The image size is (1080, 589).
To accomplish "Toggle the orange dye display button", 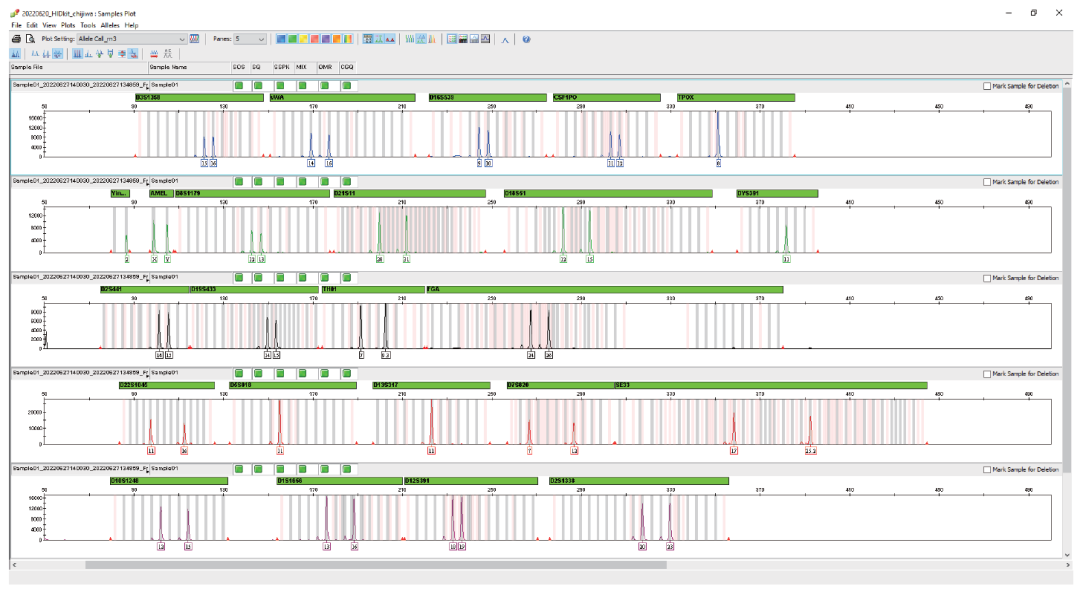I will point(336,39).
